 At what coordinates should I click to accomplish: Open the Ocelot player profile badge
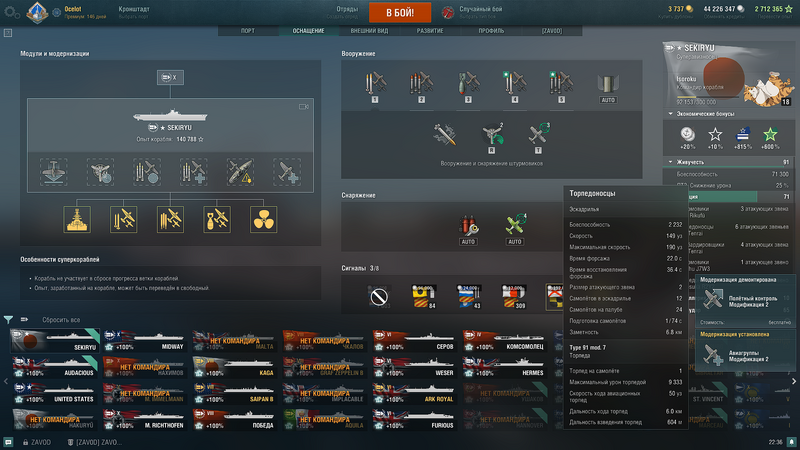[x=37, y=12]
